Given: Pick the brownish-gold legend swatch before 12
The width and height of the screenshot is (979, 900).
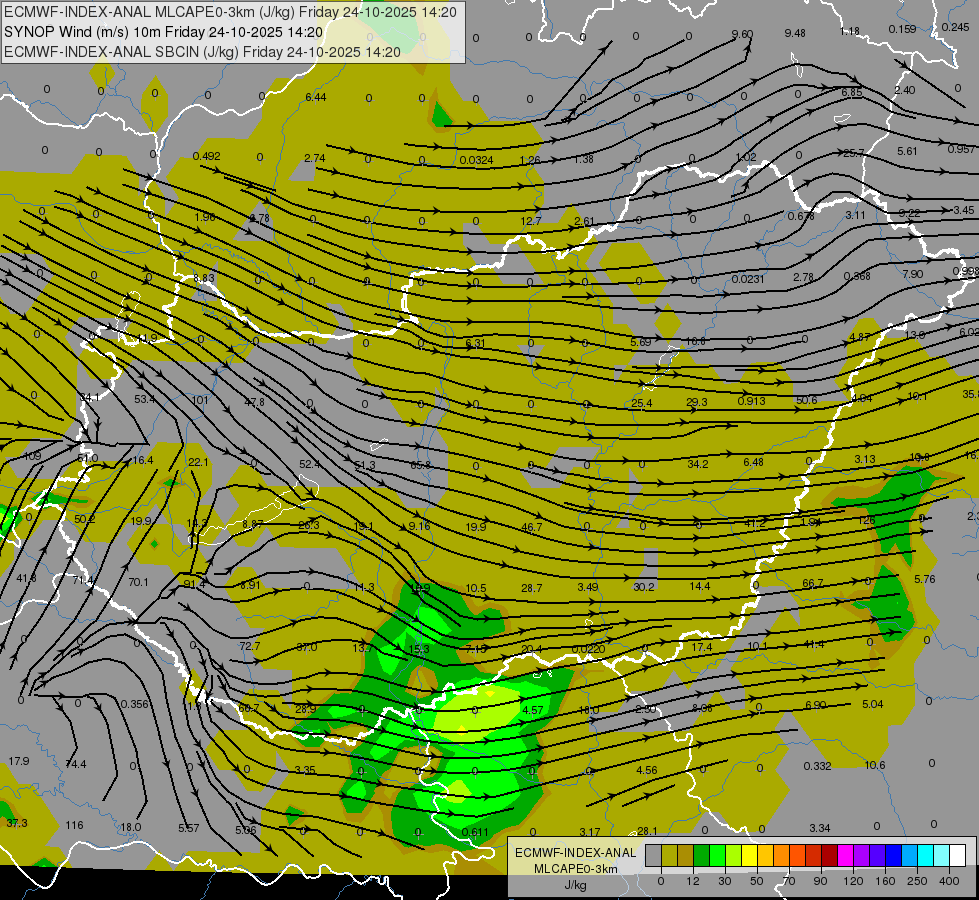Looking at the screenshot, I should coord(686,855).
